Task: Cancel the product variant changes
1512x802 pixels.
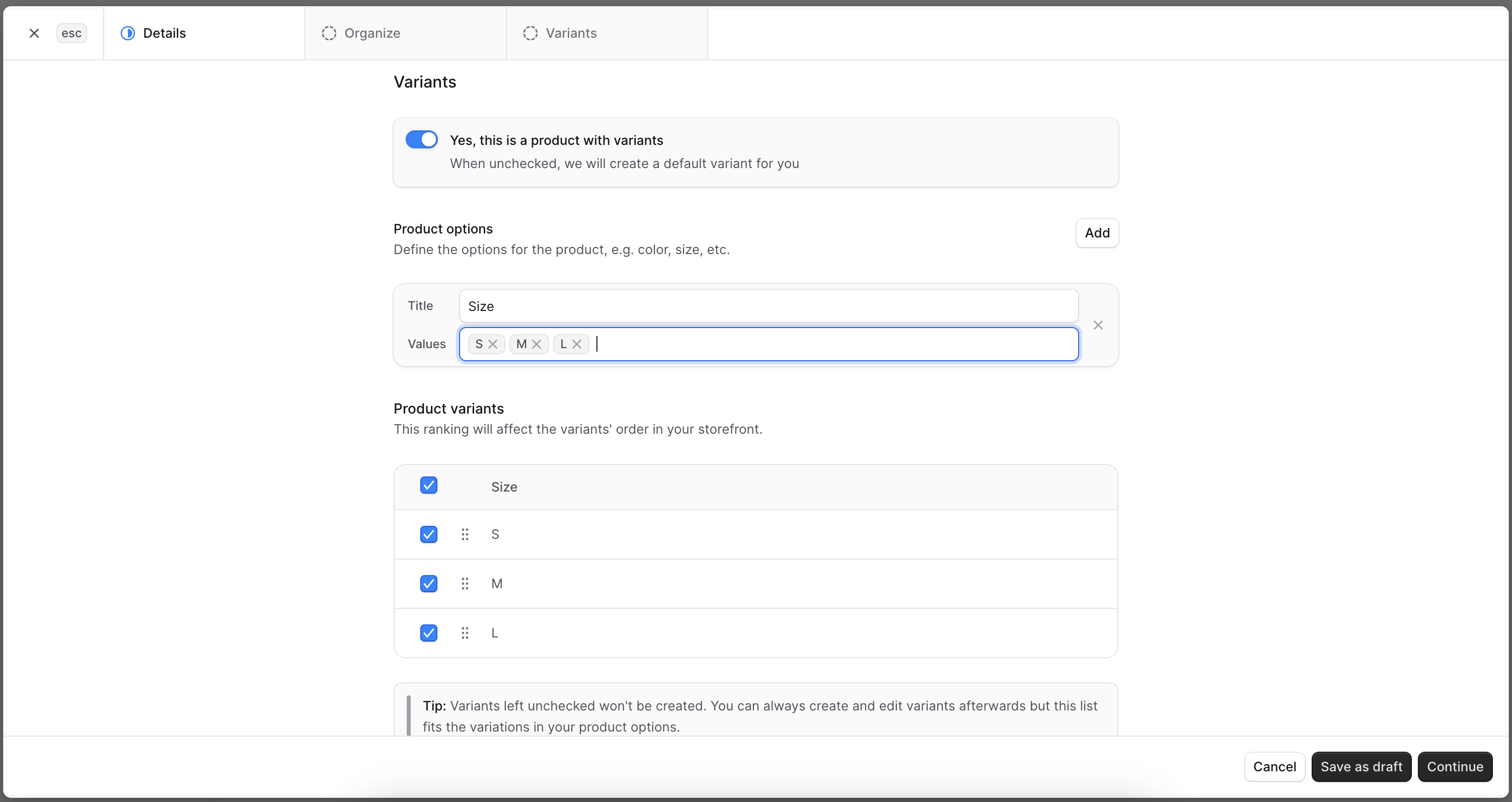Action: (x=1275, y=766)
